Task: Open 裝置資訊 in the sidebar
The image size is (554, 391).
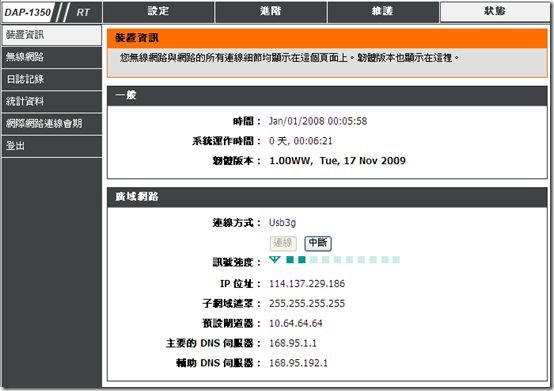Action: click(52, 35)
